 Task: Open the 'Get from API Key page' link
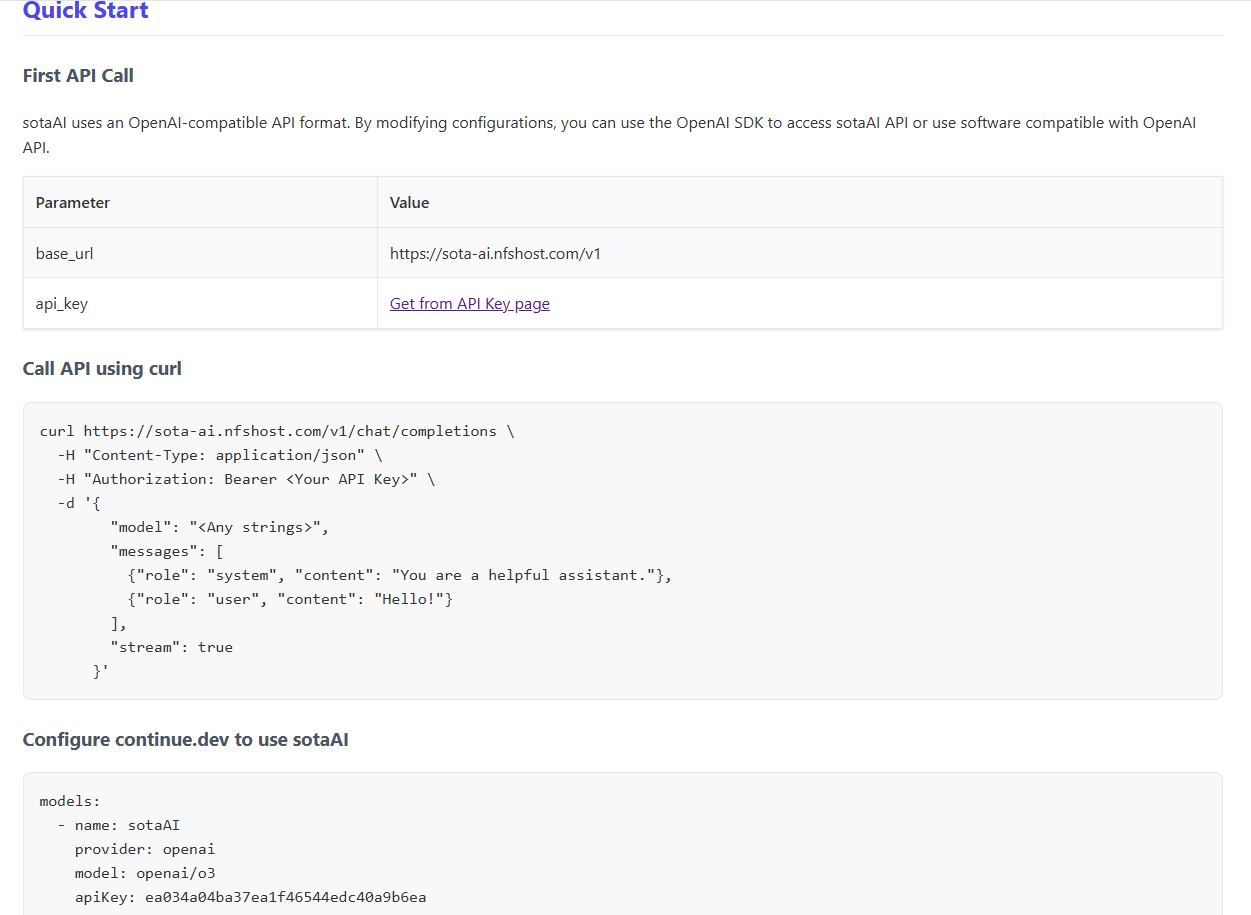(x=470, y=304)
